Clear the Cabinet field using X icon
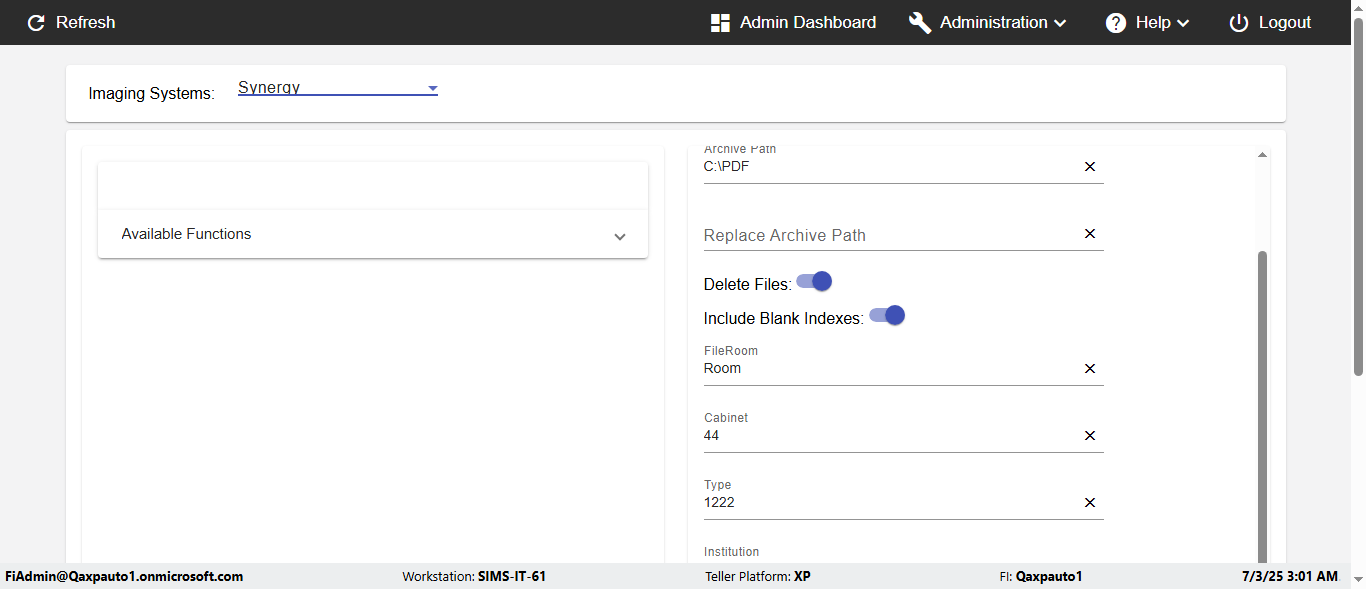Screen dimensions: 1366x589 [1090, 436]
